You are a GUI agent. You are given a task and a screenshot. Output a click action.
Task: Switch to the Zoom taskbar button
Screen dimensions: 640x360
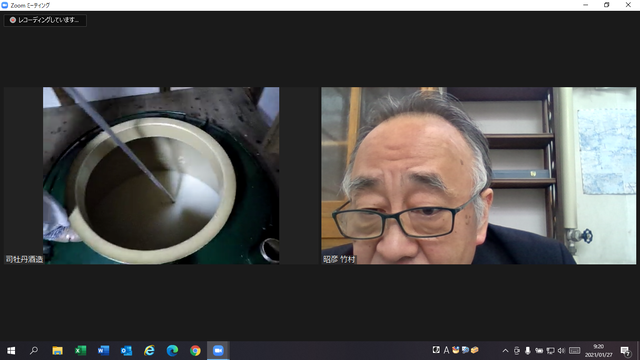pyautogui.click(x=218, y=351)
